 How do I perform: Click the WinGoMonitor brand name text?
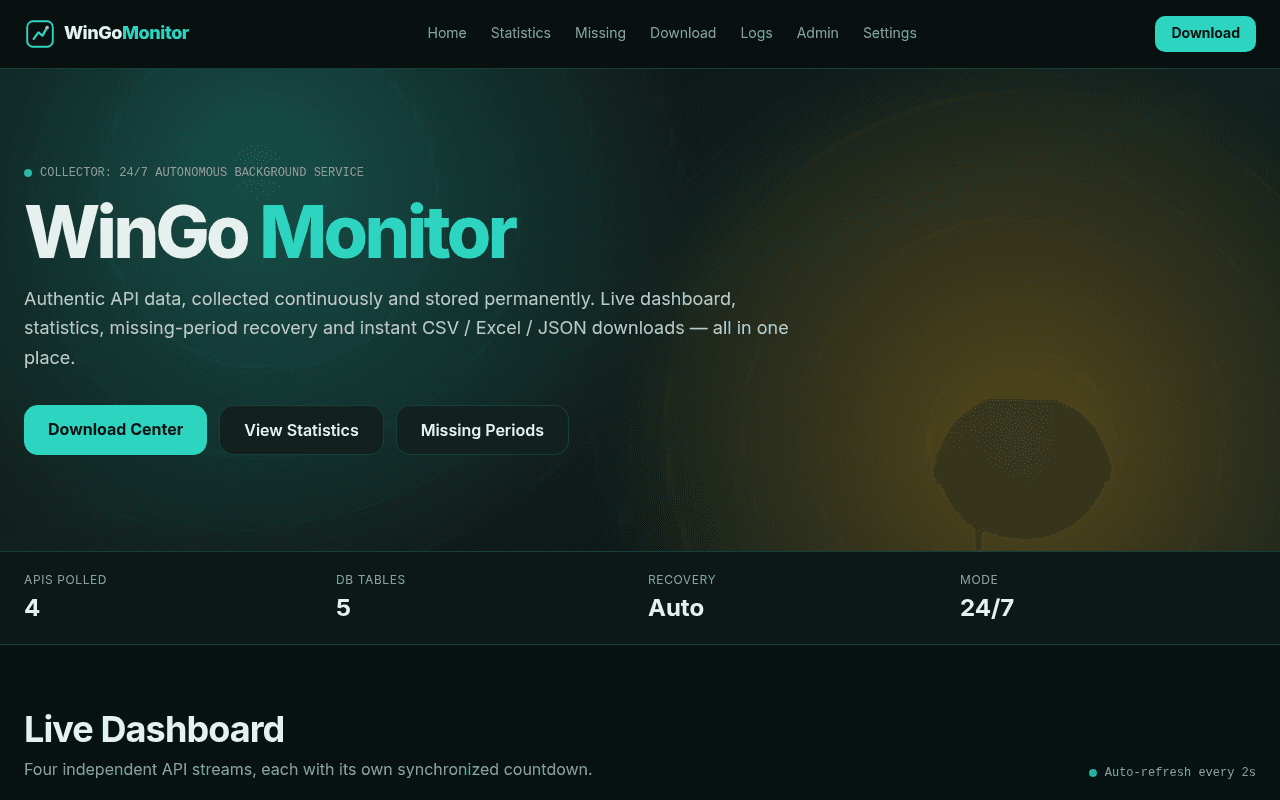126,33
